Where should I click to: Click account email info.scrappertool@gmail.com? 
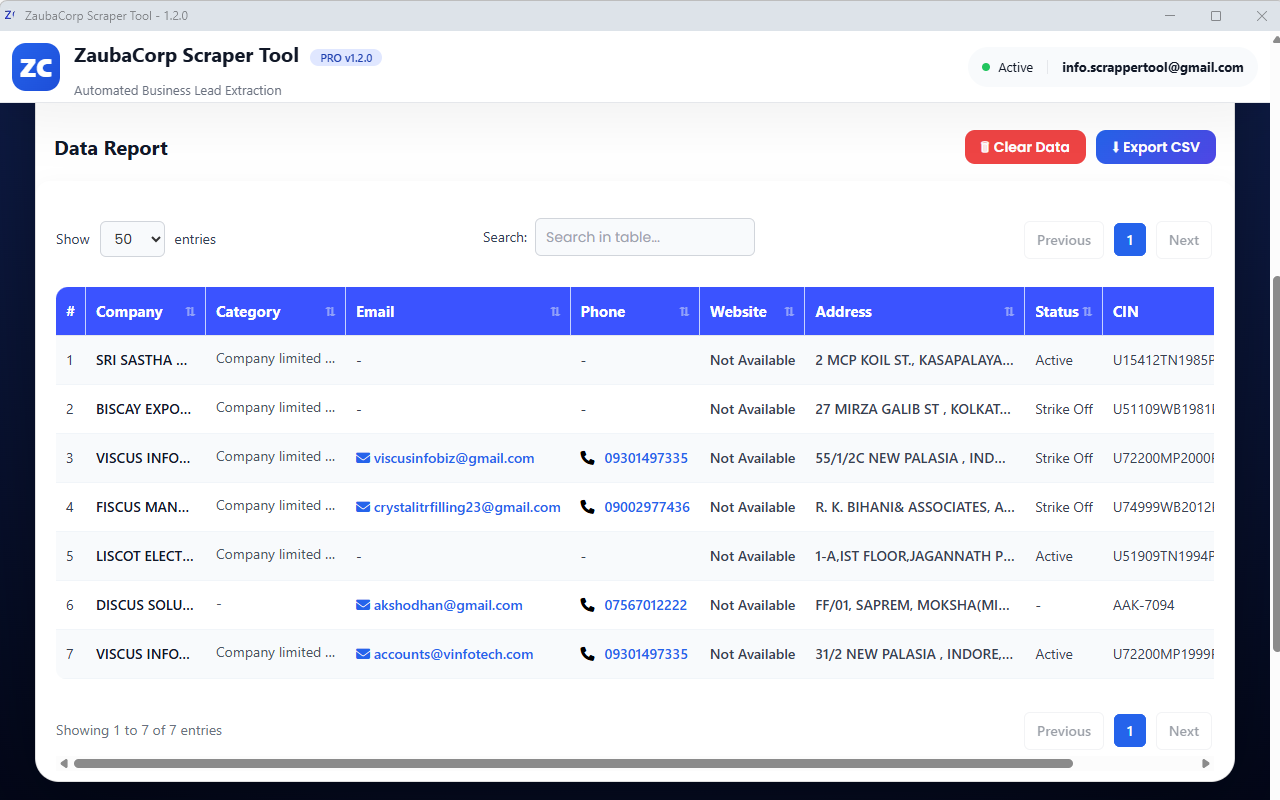[x=1153, y=67]
